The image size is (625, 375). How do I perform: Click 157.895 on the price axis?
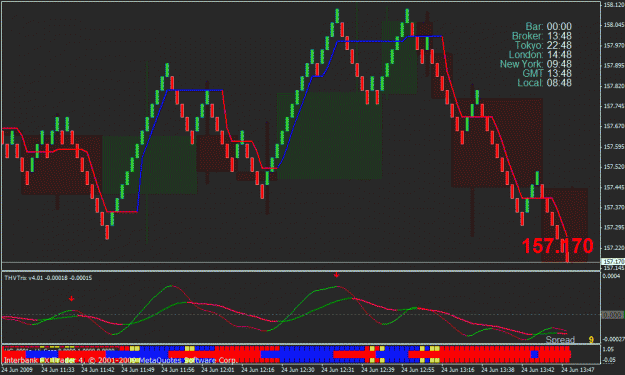point(613,66)
